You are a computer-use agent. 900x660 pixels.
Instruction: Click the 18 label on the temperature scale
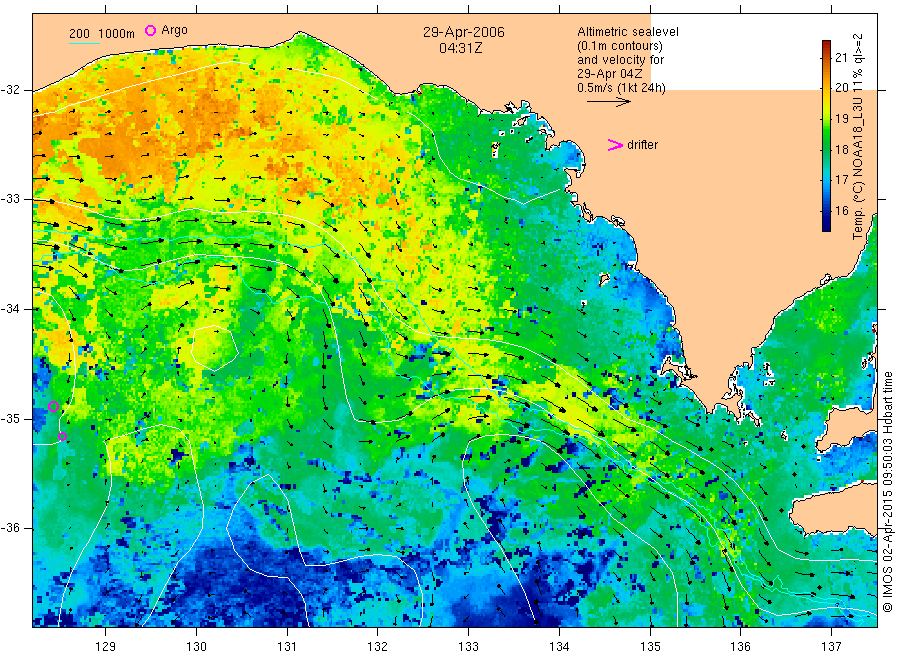tap(841, 149)
